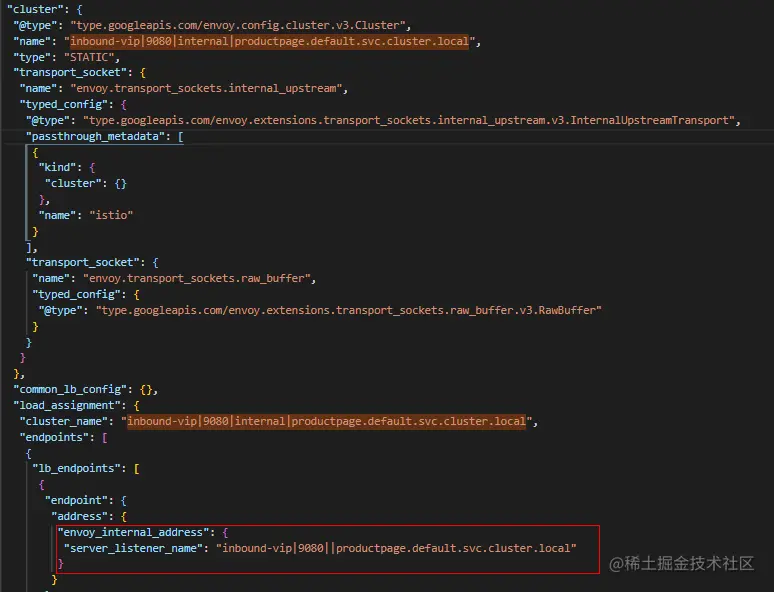Click the "kind" key
The width and height of the screenshot is (774, 592).
coord(57,167)
